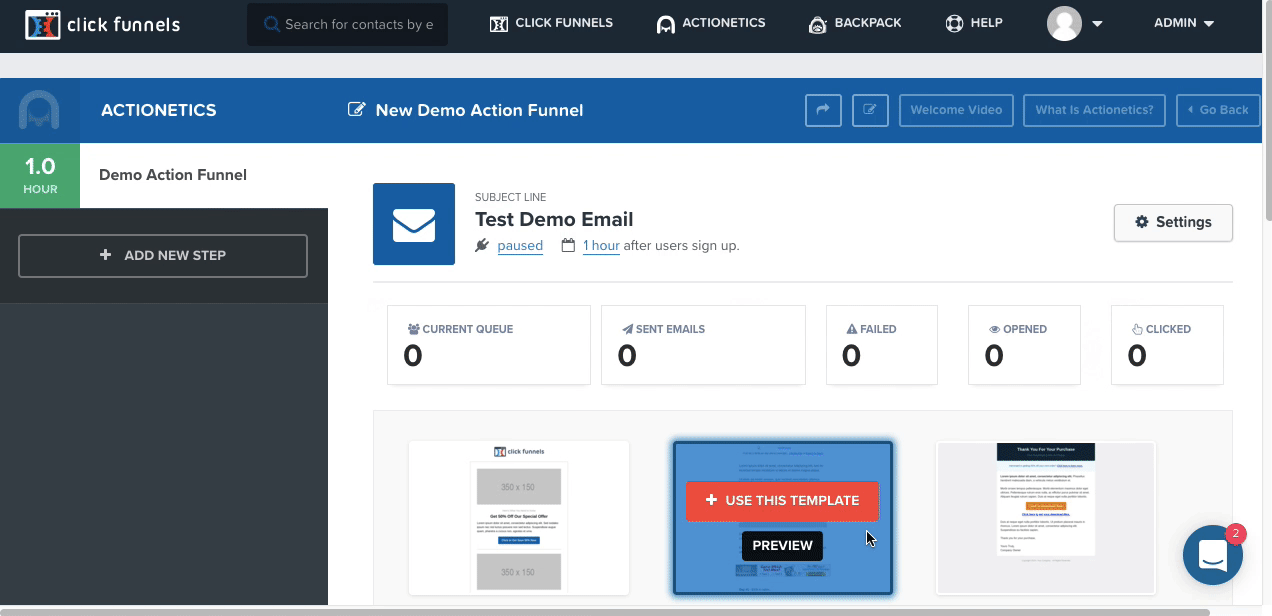Focus the contact search field
Screen dimensions: 1272x616
(x=348, y=24)
